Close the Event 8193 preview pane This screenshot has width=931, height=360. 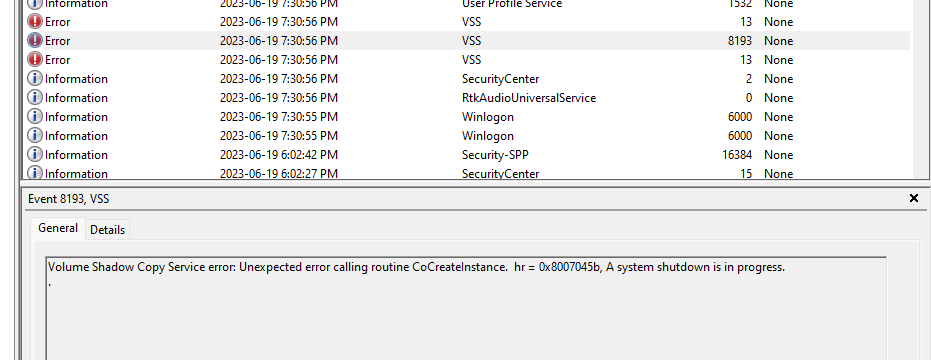point(914,198)
